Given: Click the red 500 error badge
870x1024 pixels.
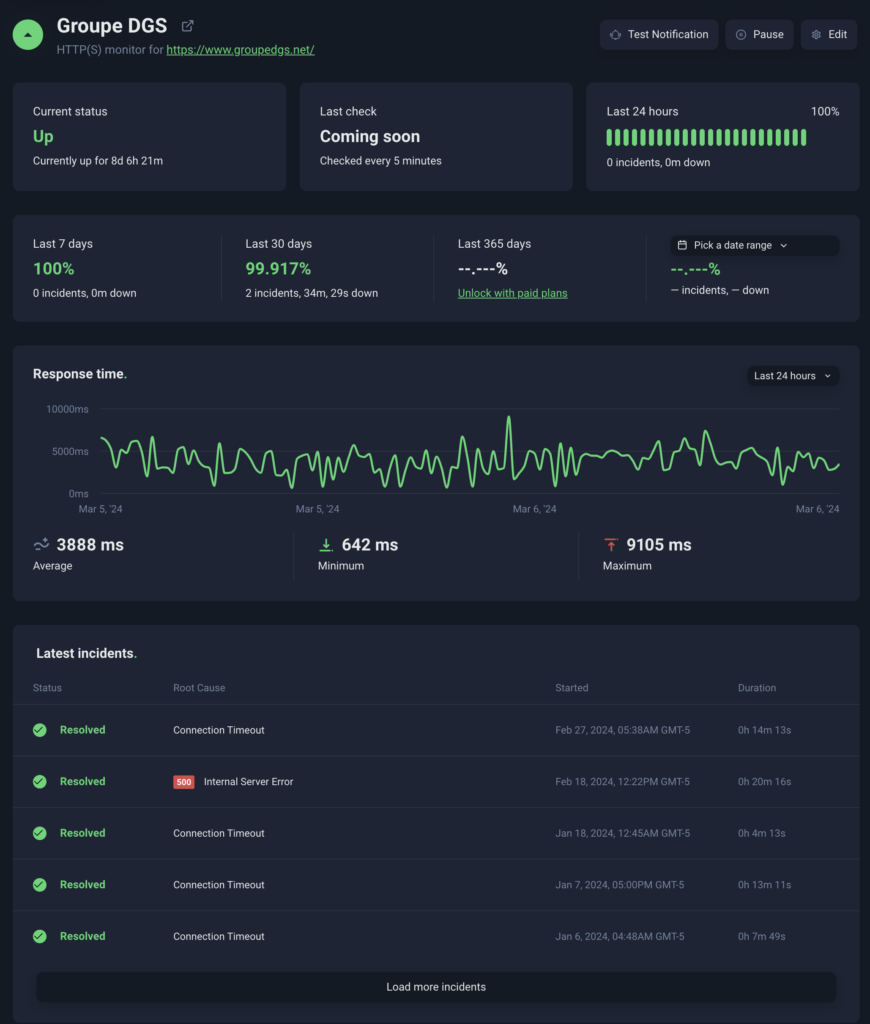Looking at the screenshot, I should (184, 782).
